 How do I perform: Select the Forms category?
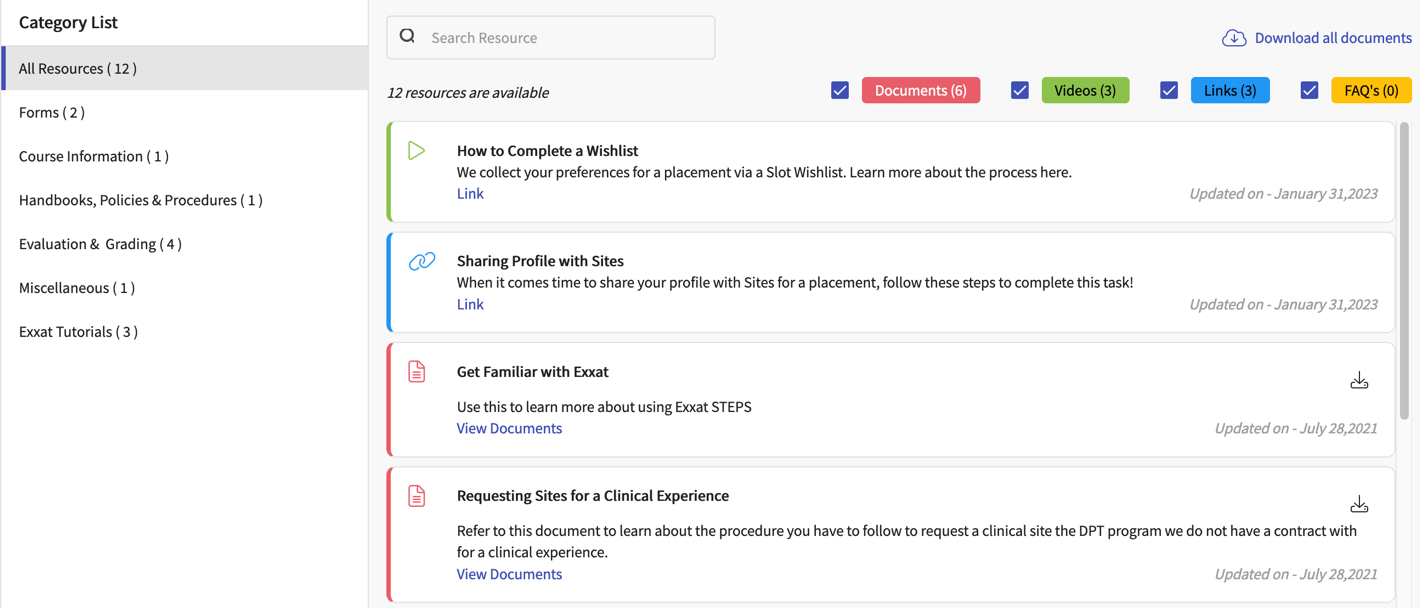51,112
